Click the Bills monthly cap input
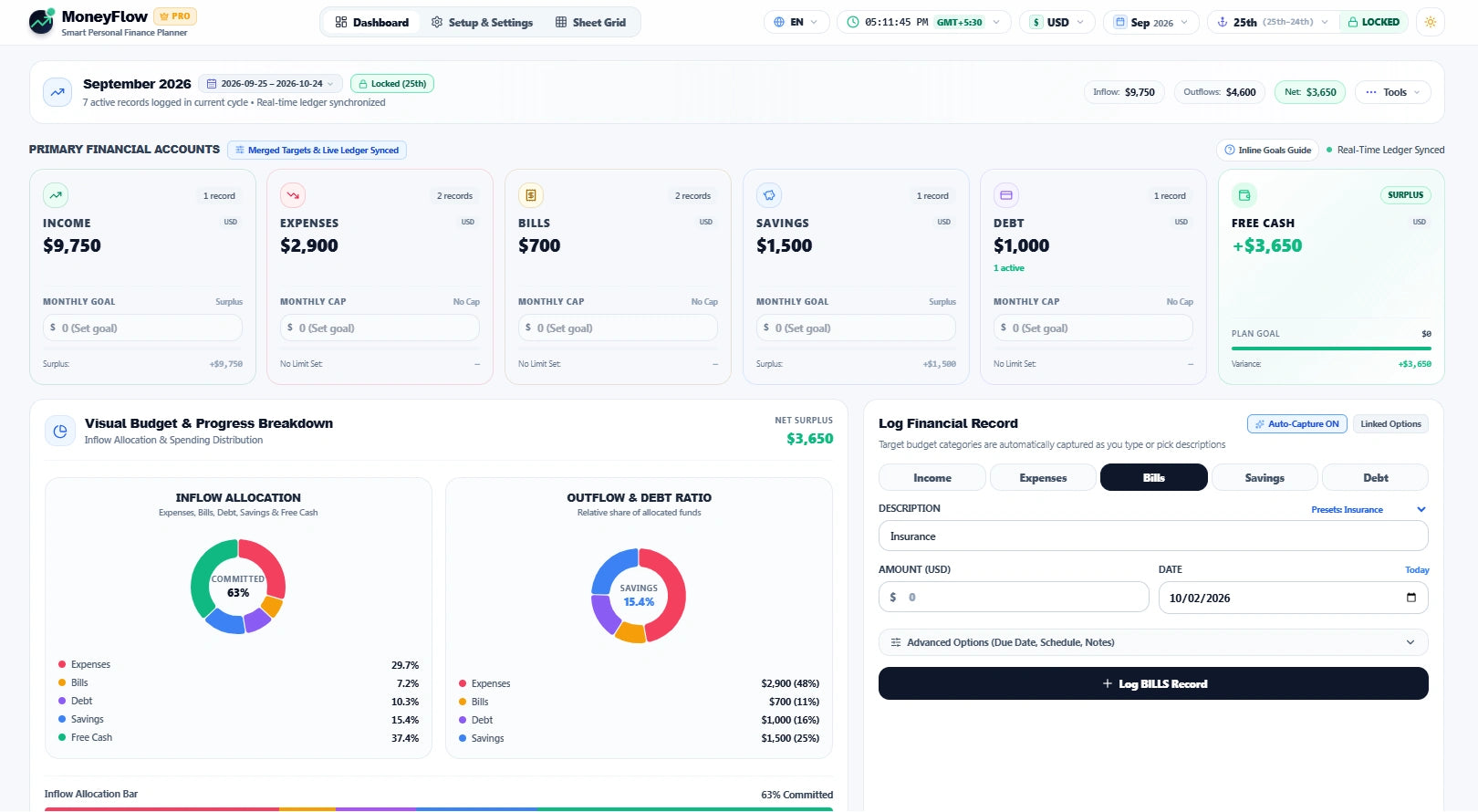This screenshot has height=812, width=1478. point(618,328)
